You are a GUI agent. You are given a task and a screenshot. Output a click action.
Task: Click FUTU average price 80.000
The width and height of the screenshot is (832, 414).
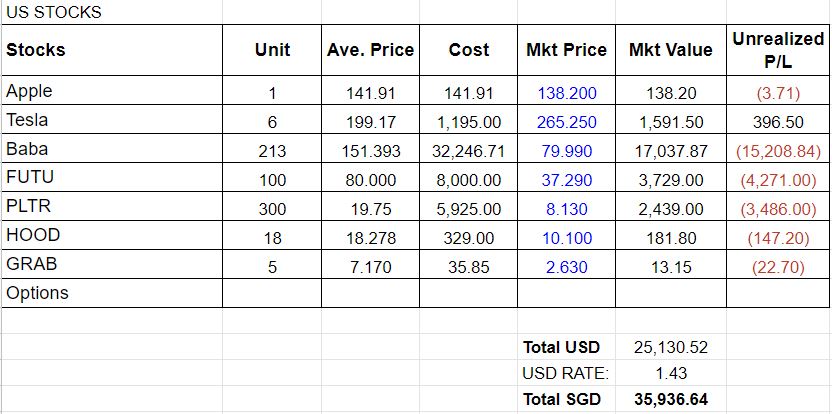tap(370, 180)
